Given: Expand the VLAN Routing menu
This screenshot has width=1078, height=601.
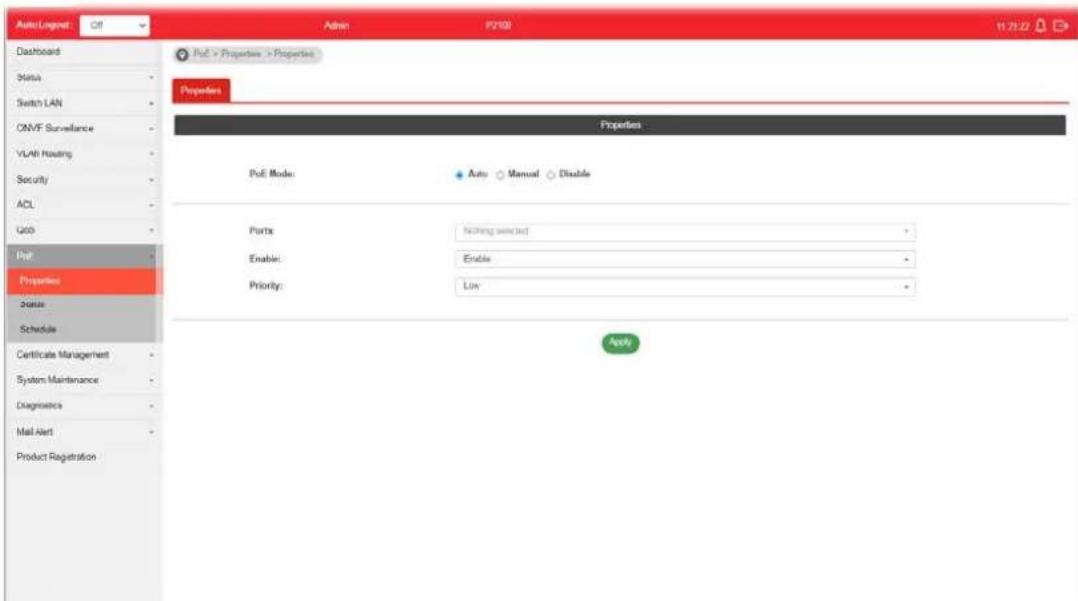Looking at the screenshot, I should click(x=85, y=154).
